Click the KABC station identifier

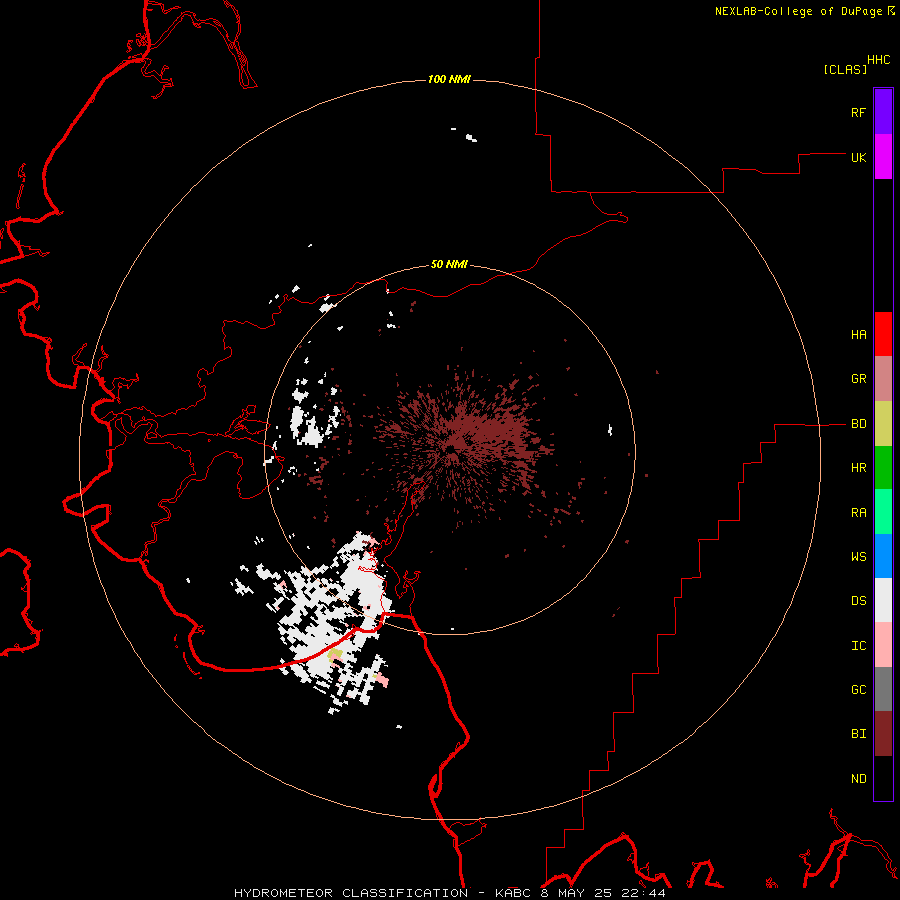click(x=513, y=893)
